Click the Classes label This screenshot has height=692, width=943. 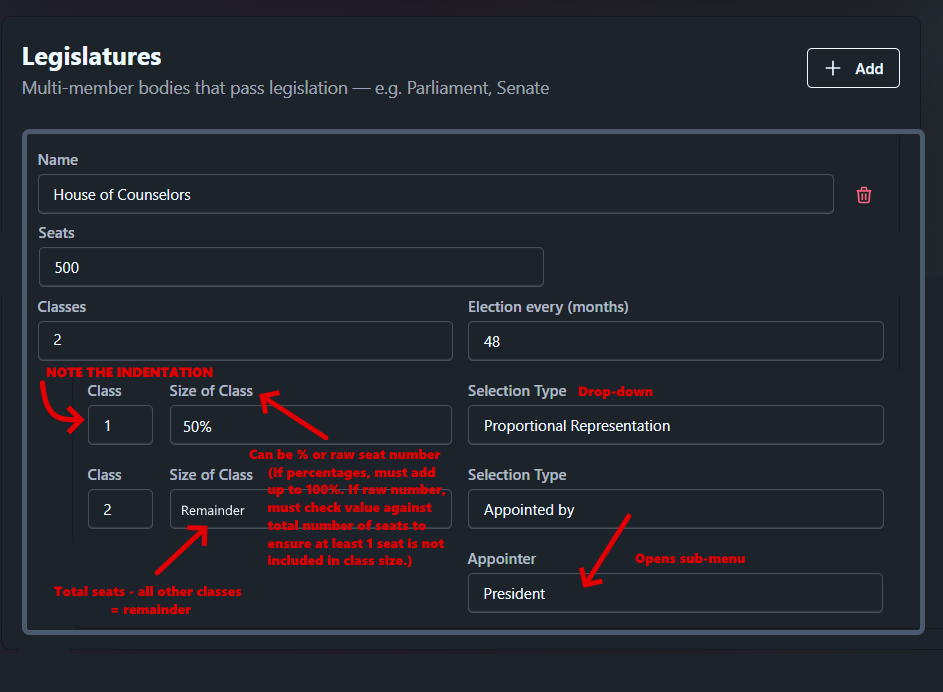(62, 307)
